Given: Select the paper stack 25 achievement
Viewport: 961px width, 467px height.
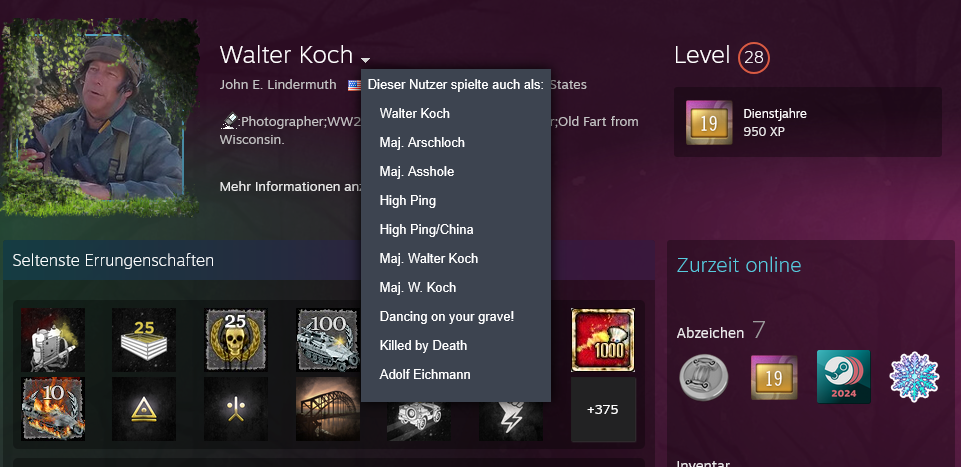Looking at the screenshot, I should pyautogui.click(x=144, y=340).
